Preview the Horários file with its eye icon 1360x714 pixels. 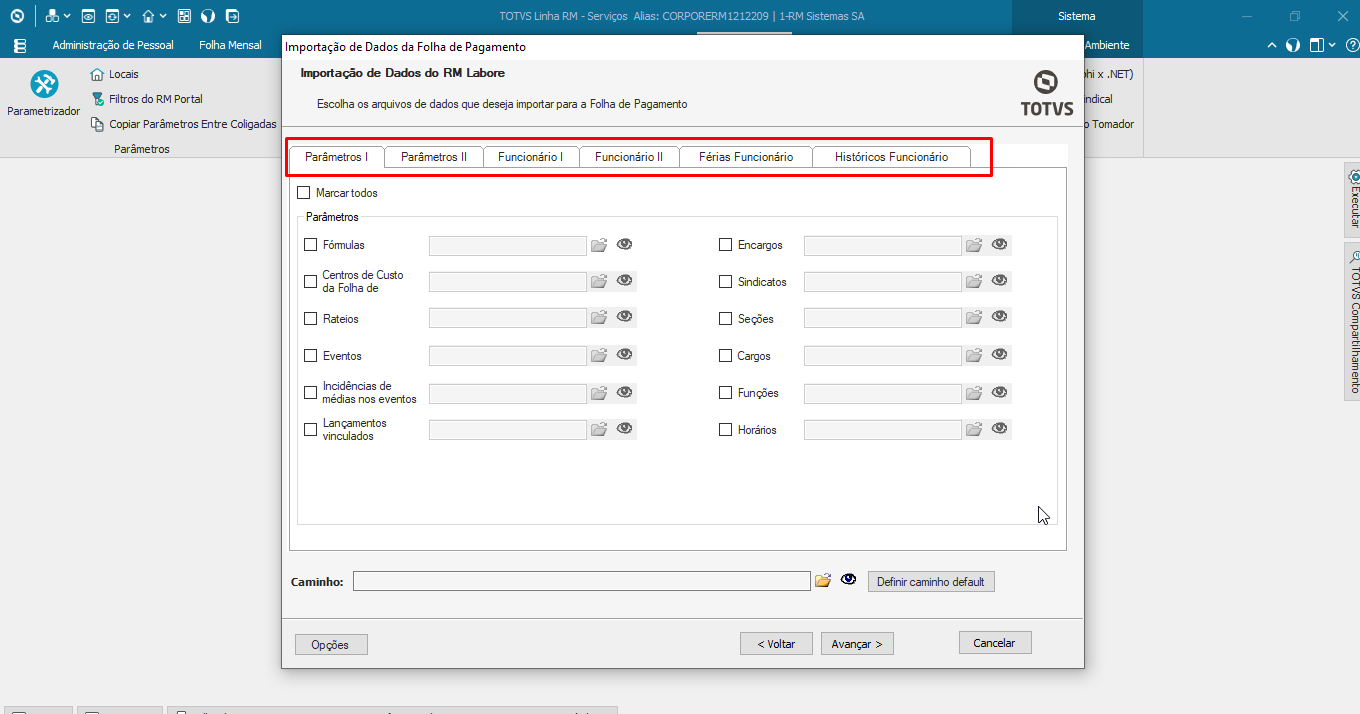pyautogui.click(x=999, y=429)
